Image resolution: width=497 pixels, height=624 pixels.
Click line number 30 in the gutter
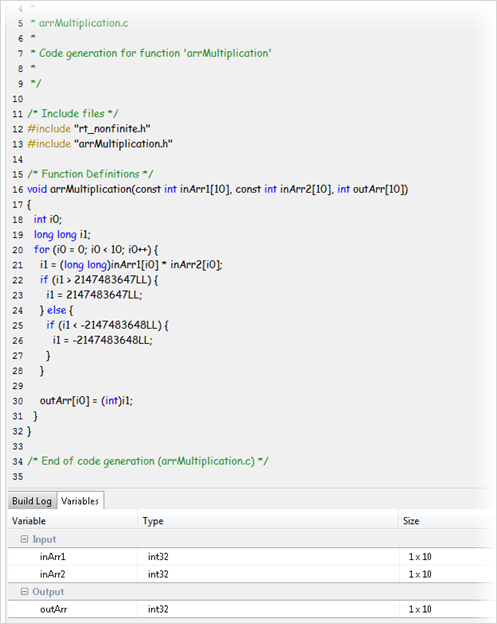pyautogui.click(x=18, y=401)
